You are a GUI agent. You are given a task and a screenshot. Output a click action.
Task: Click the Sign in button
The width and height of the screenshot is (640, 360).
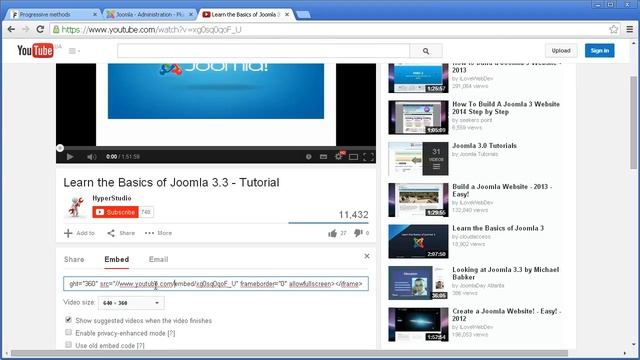pos(600,51)
